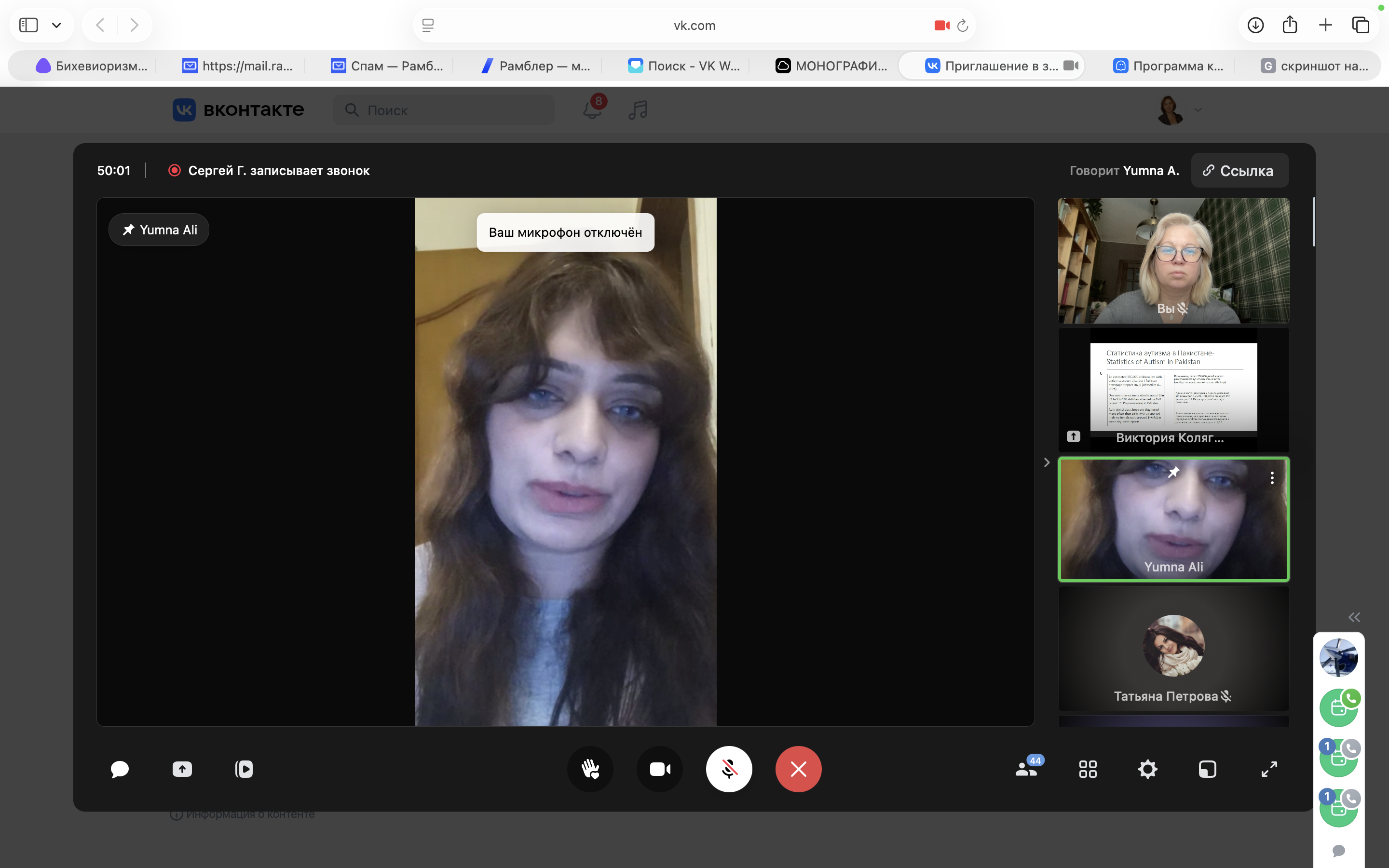Open call settings gear
The height and width of the screenshot is (868, 1389).
click(x=1147, y=769)
